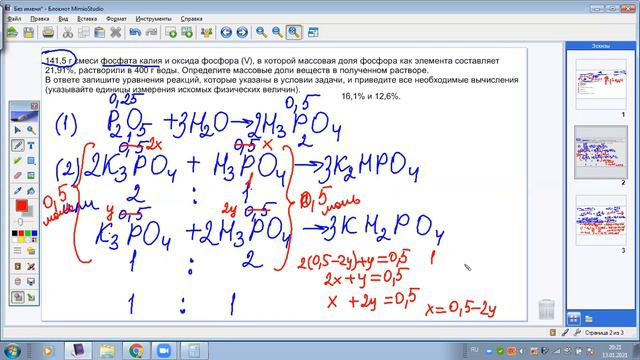
Task: Pick the green color swatch
Action: point(28,233)
